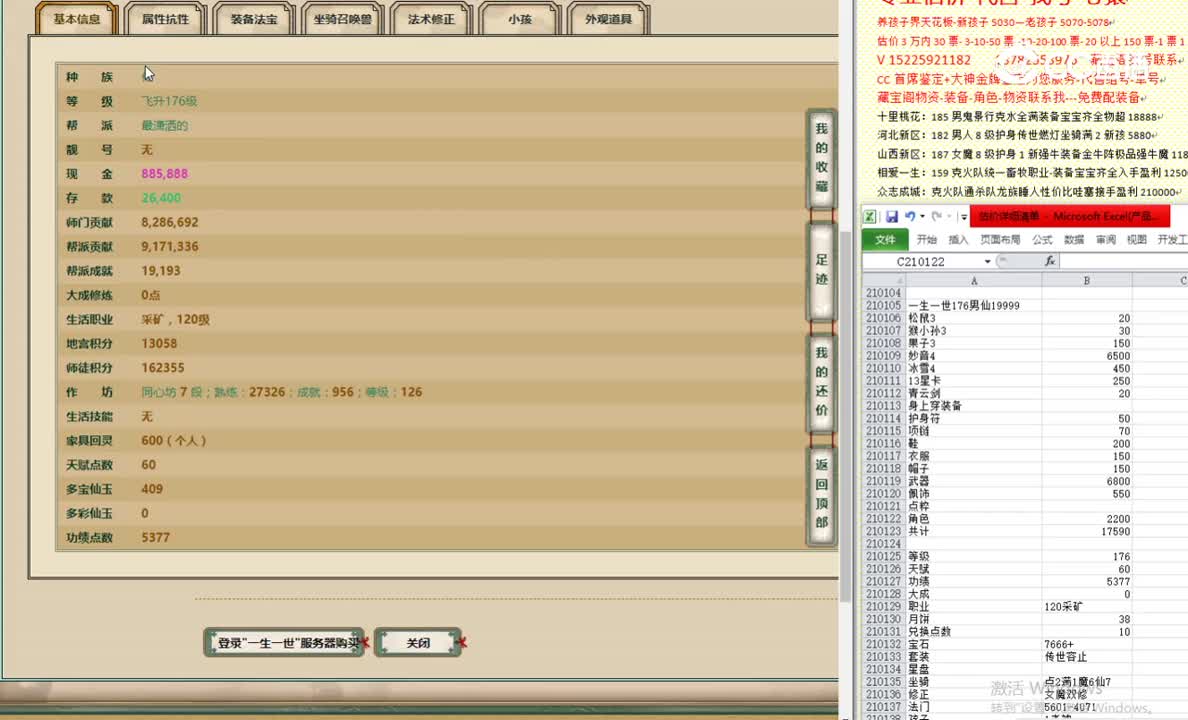Select row header 210105 in Excel

[x=883, y=305]
